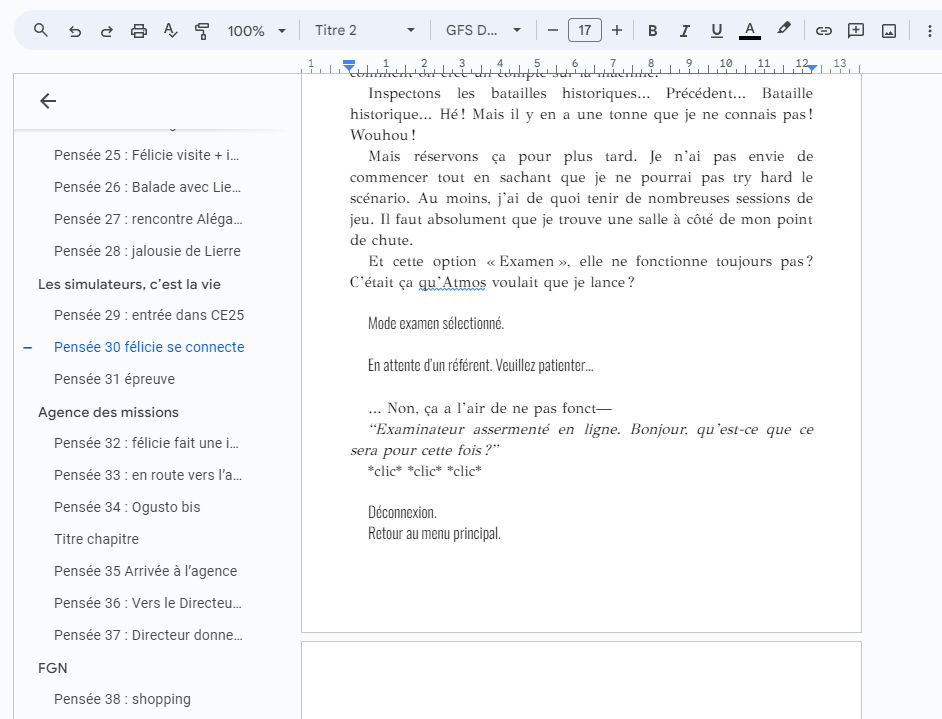
Task: Activate the paint format tool
Action: (202, 31)
